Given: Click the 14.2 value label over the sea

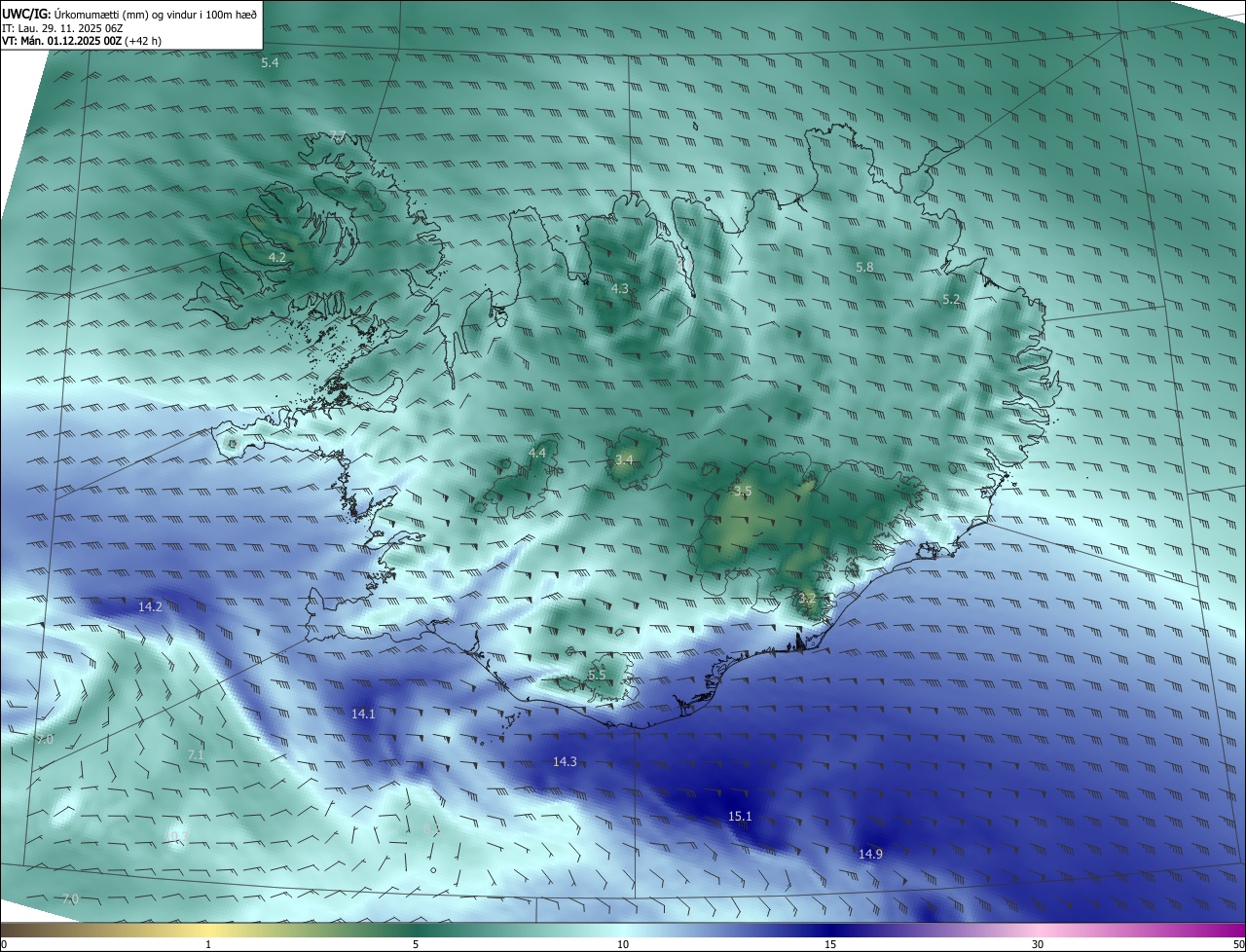Looking at the screenshot, I should (x=150, y=606).
